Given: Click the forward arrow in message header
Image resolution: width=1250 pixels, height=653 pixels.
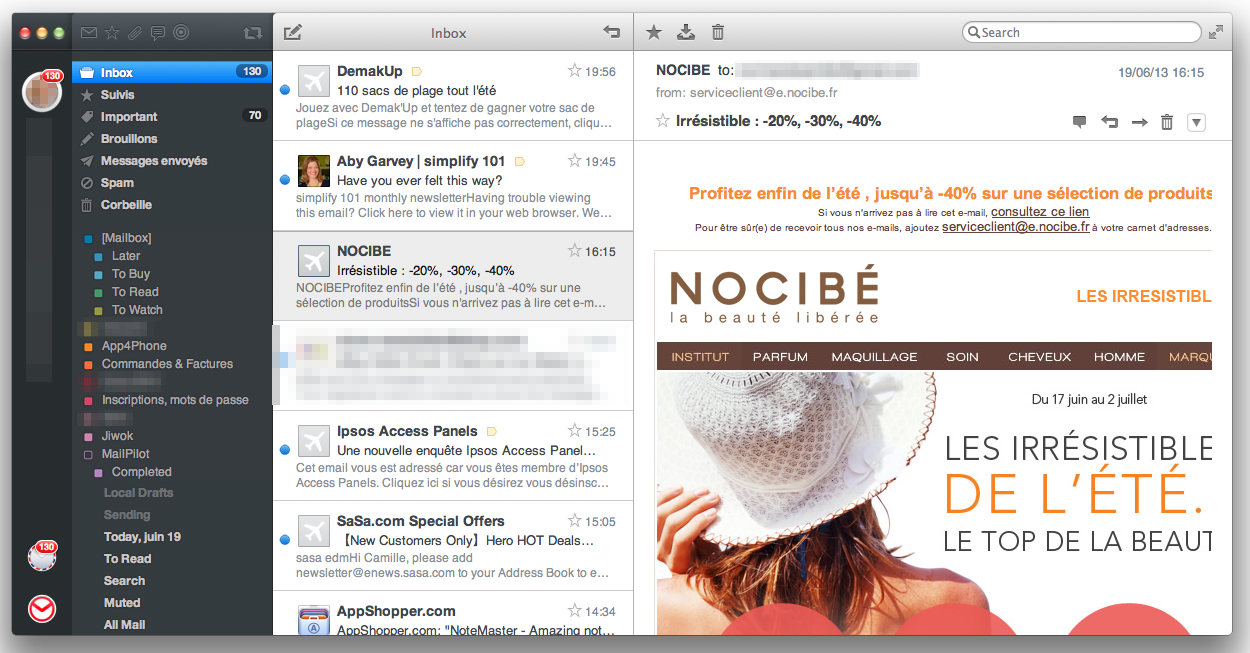Looking at the screenshot, I should pyautogui.click(x=1138, y=122).
